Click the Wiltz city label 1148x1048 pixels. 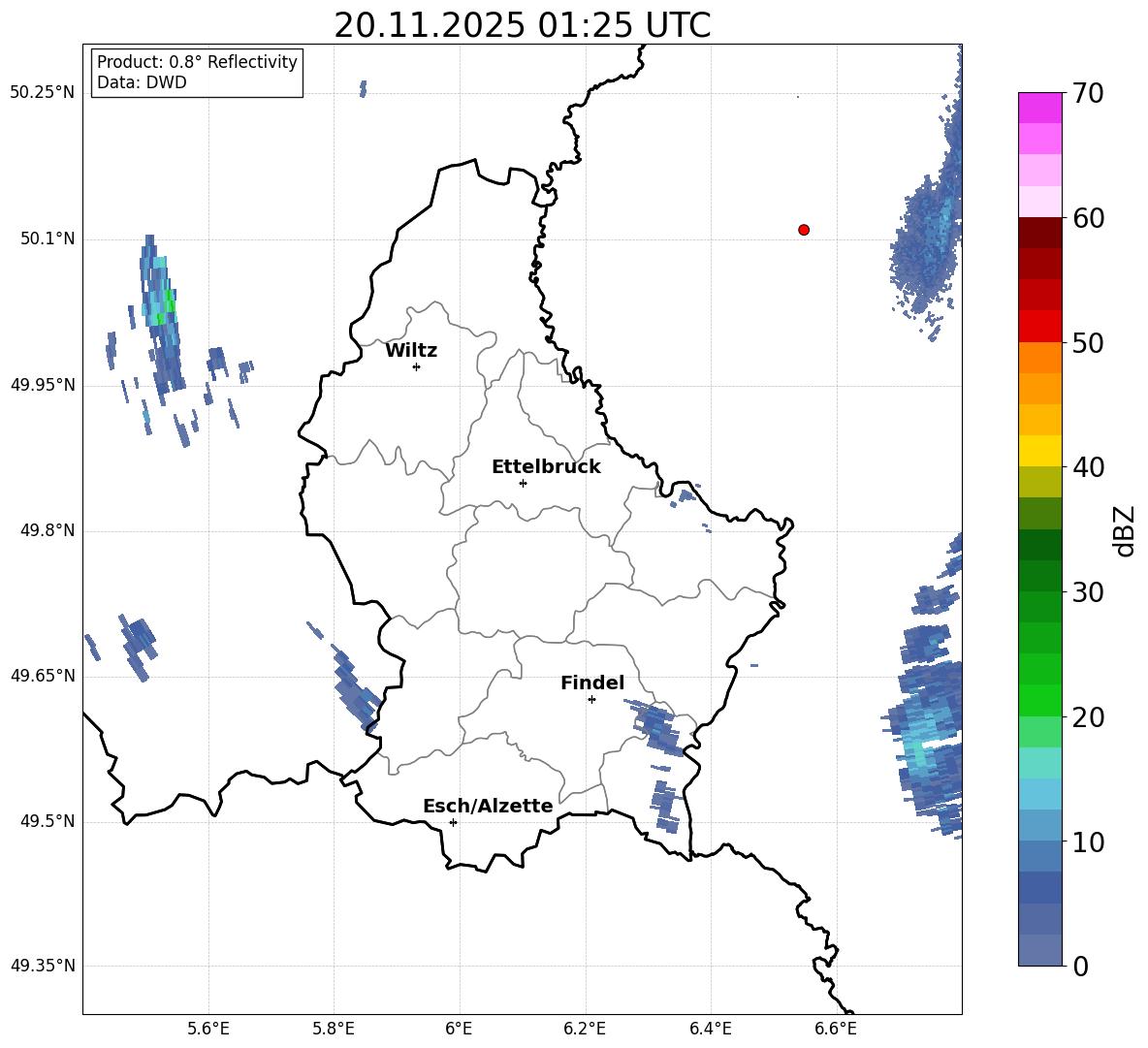pyautogui.click(x=411, y=351)
